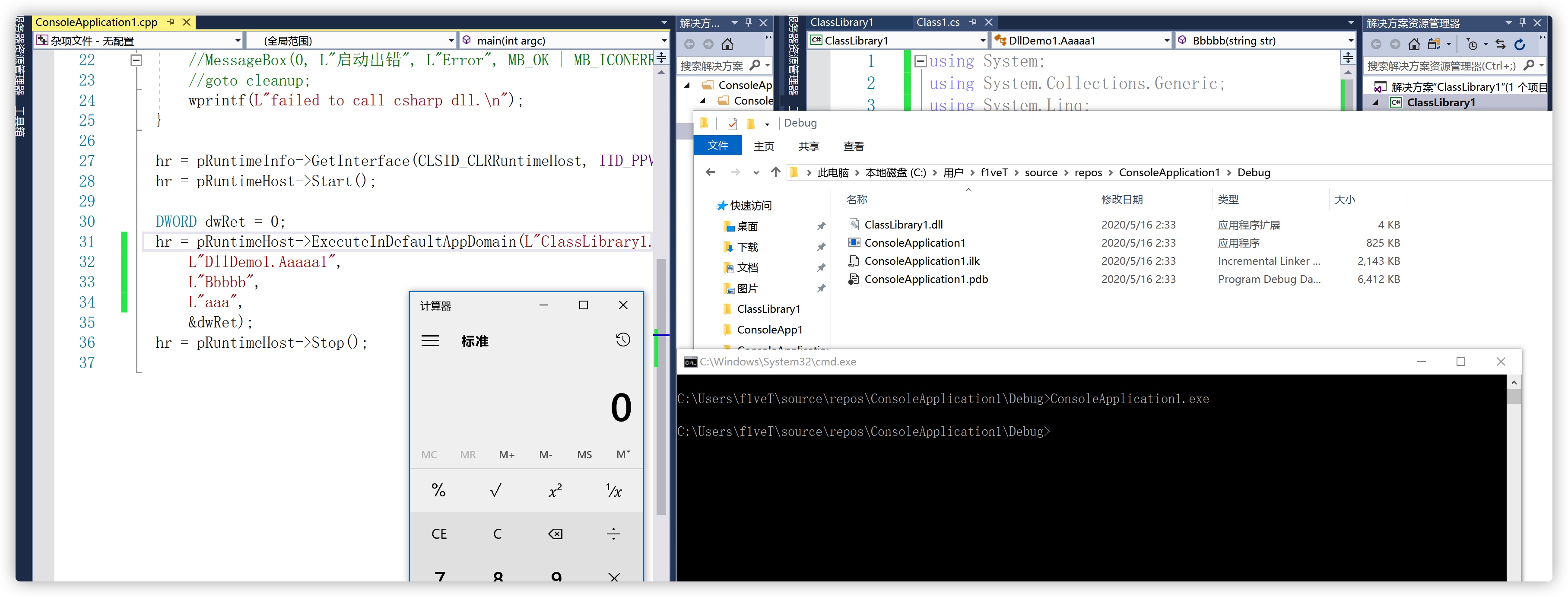Click the calculator divide key

[613, 533]
